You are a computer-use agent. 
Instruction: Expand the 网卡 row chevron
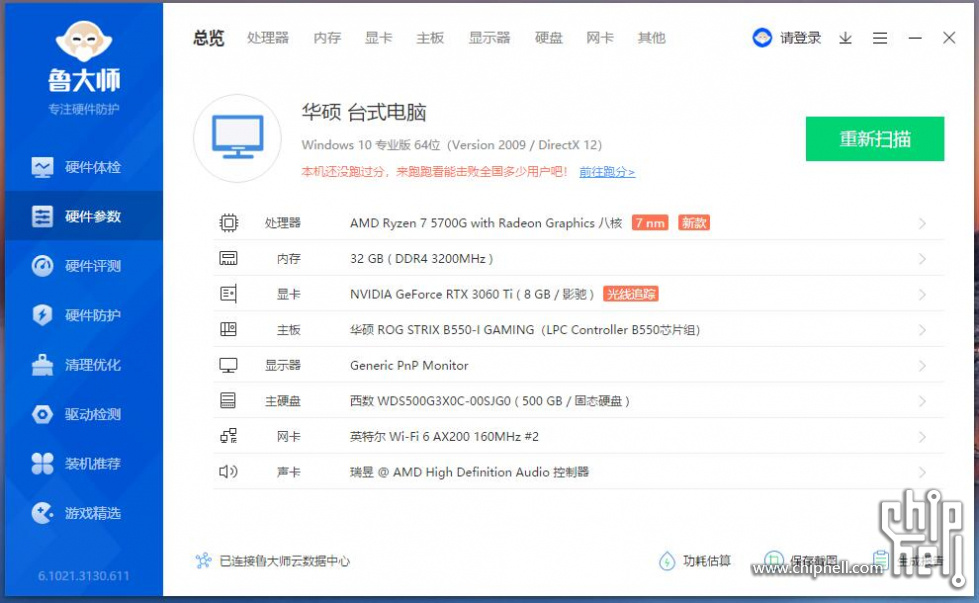point(922,437)
